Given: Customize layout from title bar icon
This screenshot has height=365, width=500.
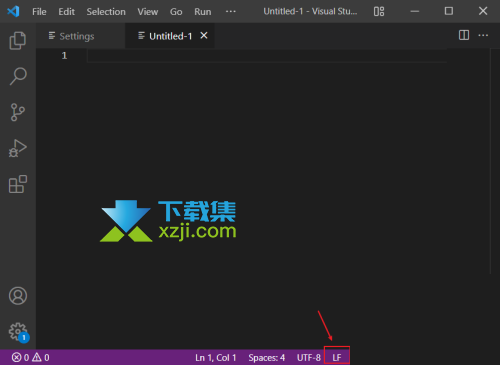Looking at the screenshot, I should (x=379, y=11).
